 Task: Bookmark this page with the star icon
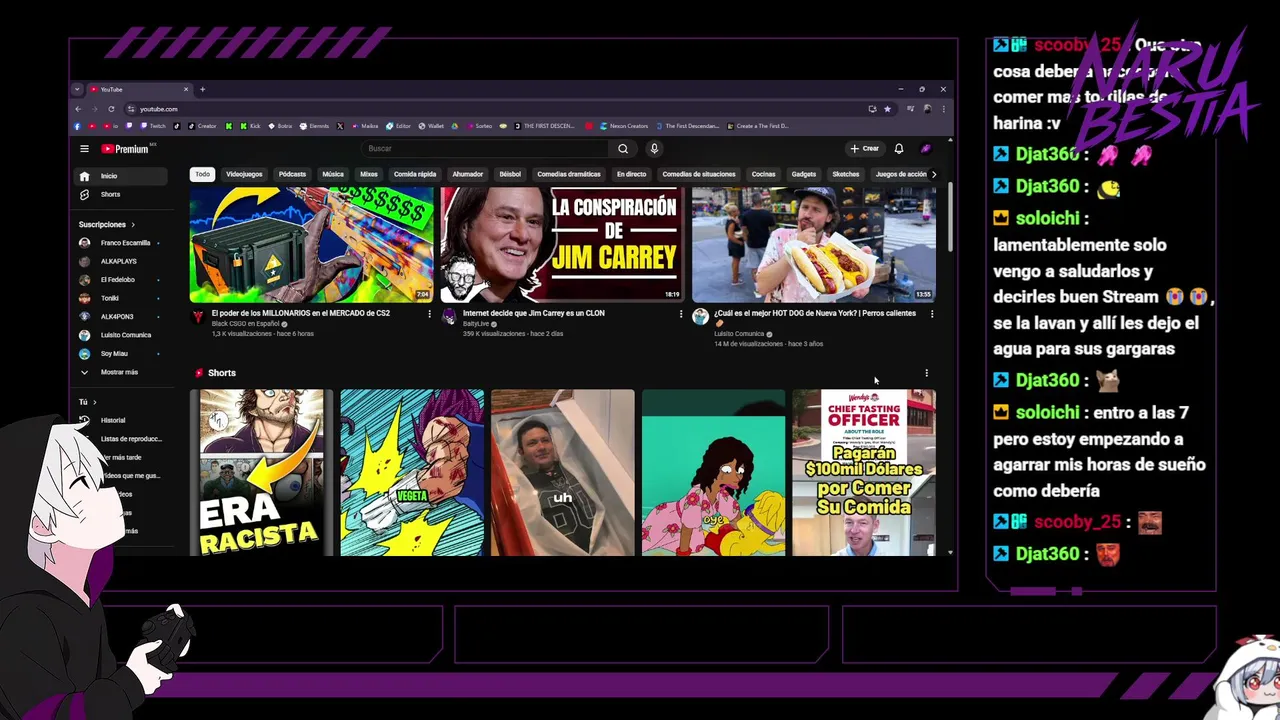(887, 109)
